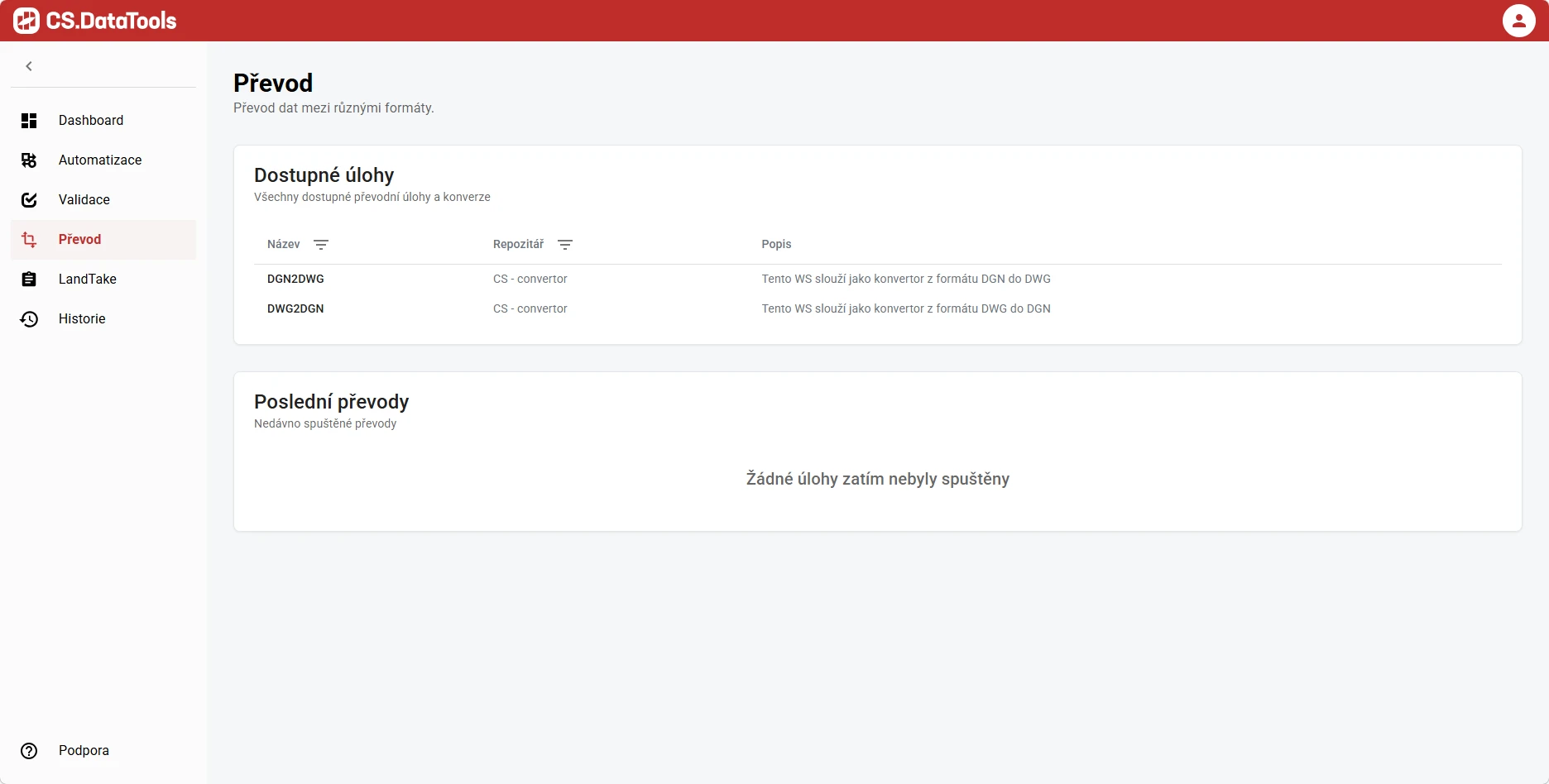Go to the Dashboard menu item
This screenshot has width=1549, height=784.
click(x=91, y=121)
